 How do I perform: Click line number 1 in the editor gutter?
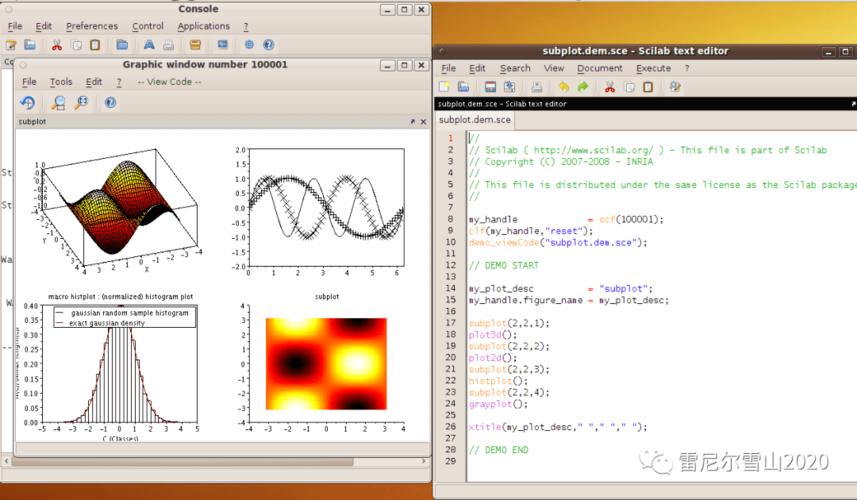coord(451,138)
